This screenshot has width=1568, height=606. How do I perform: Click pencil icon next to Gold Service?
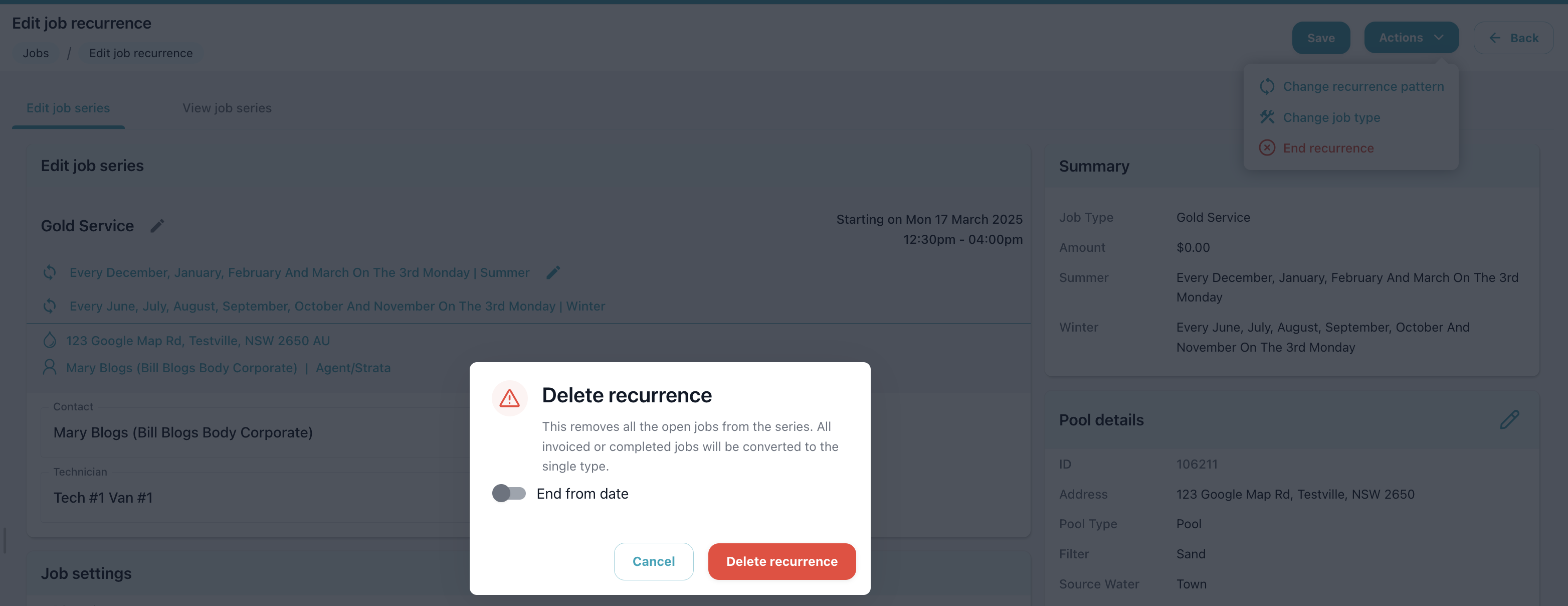(157, 226)
